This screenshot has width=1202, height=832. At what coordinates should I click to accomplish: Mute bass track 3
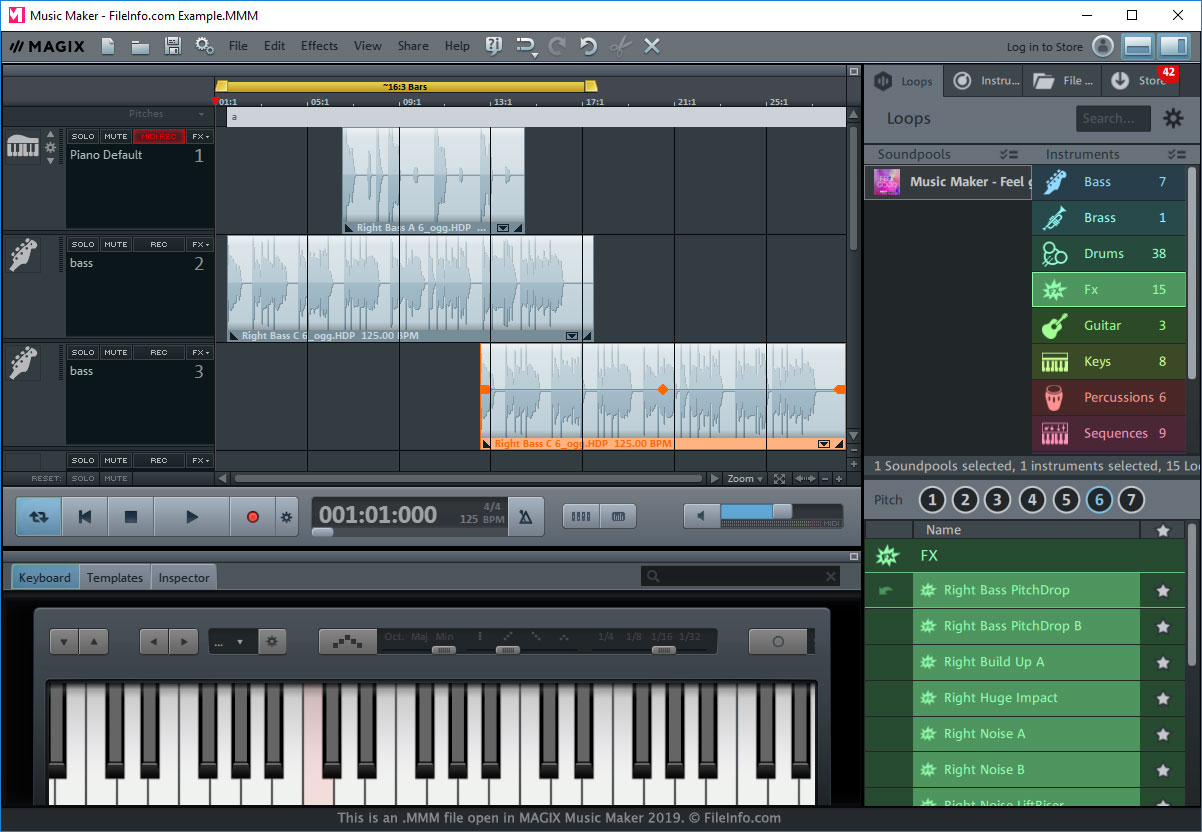tap(116, 352)
